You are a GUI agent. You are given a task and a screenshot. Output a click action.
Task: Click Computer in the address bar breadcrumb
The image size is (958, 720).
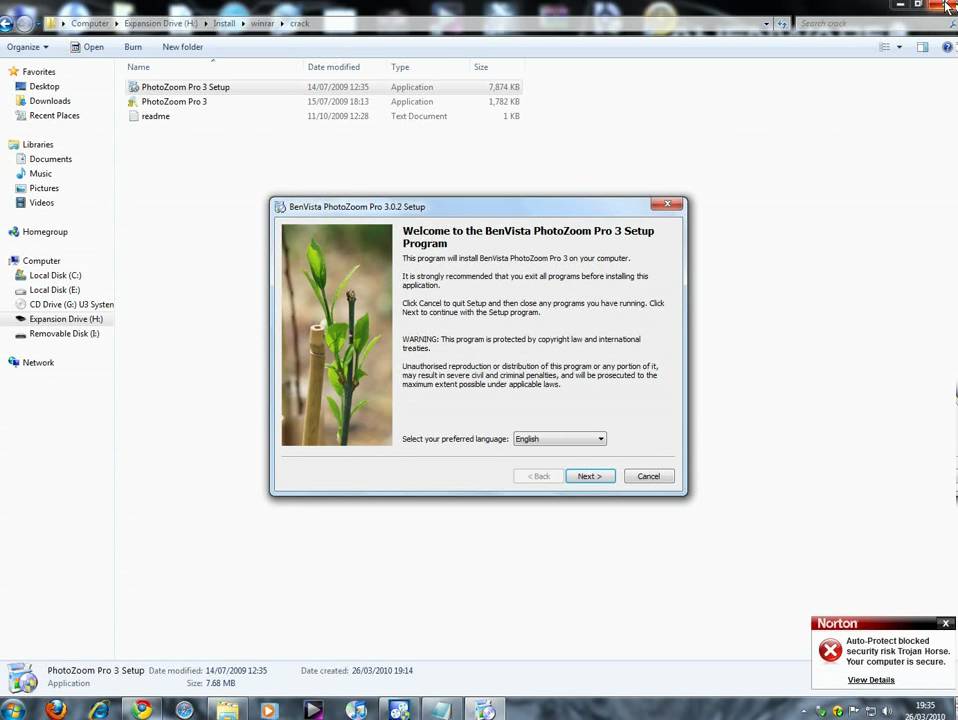pyautogui.click(x=89, y=23)
